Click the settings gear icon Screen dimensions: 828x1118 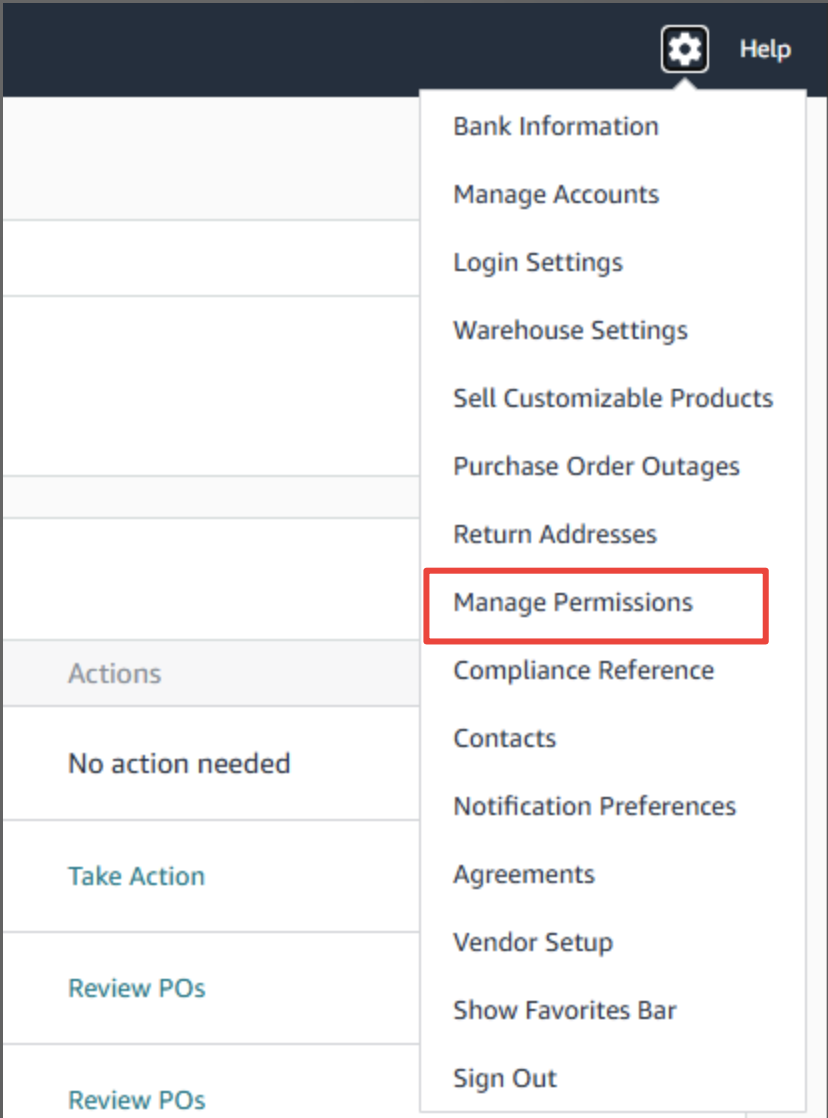click(685, 49)
